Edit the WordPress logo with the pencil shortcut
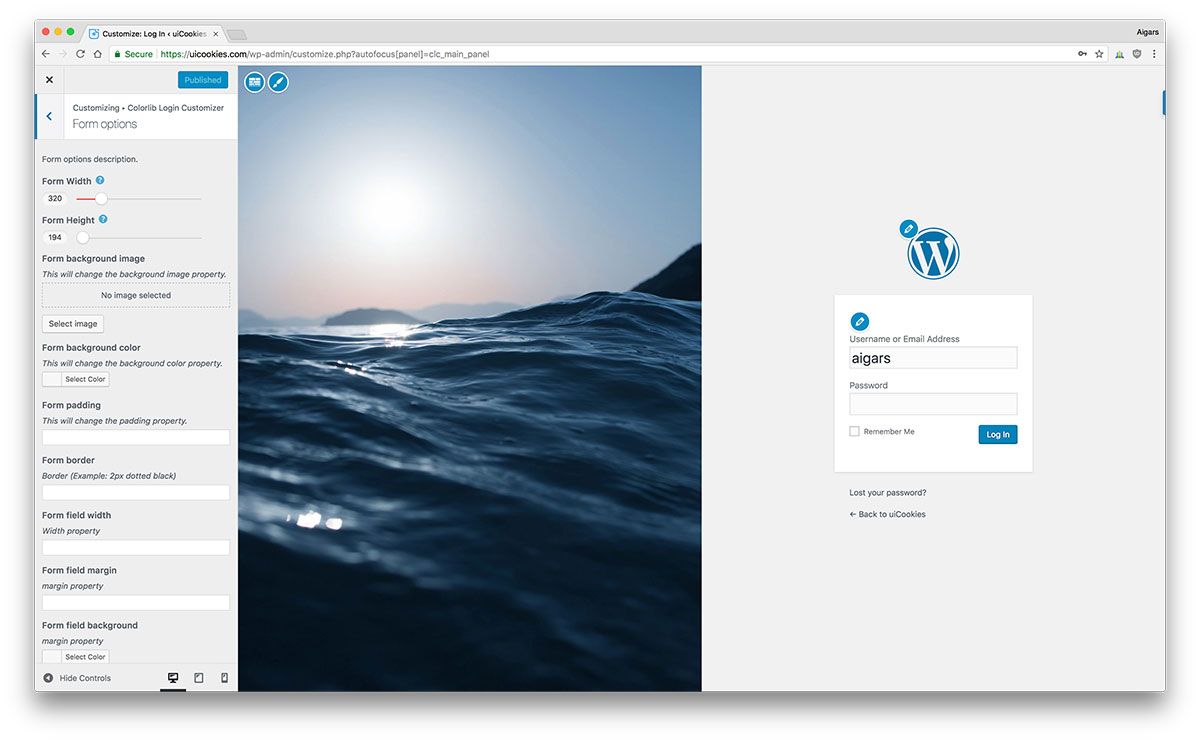1200x741 pixels. click(x=908, y=229)
